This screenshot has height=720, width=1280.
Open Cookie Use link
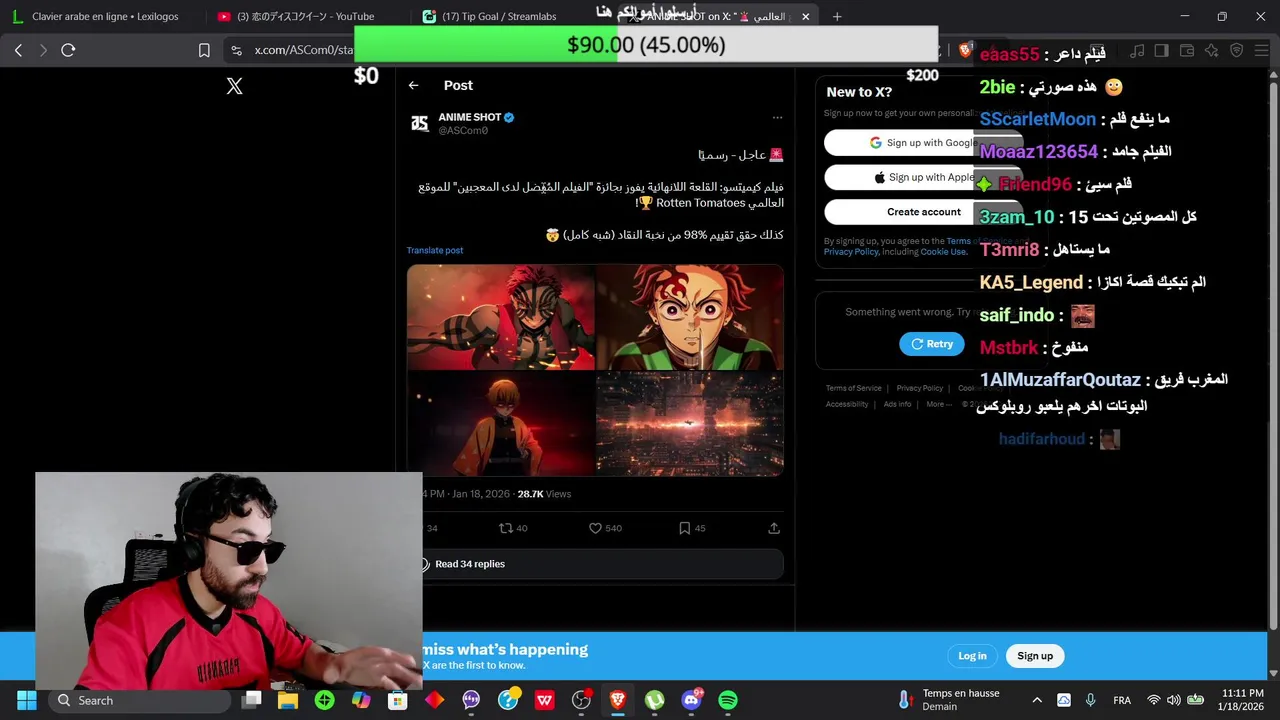(x=943, y=252)
